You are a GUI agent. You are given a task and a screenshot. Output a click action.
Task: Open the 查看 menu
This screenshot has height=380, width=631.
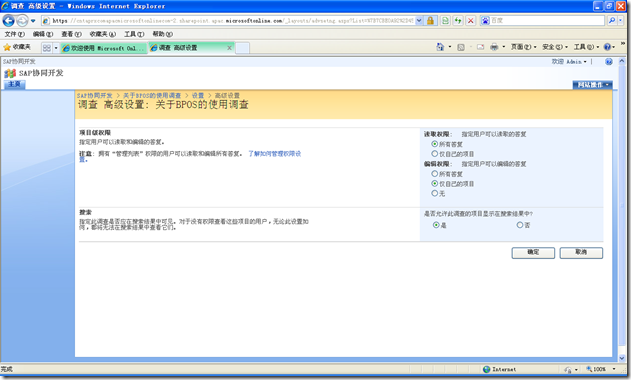(71, 34)
